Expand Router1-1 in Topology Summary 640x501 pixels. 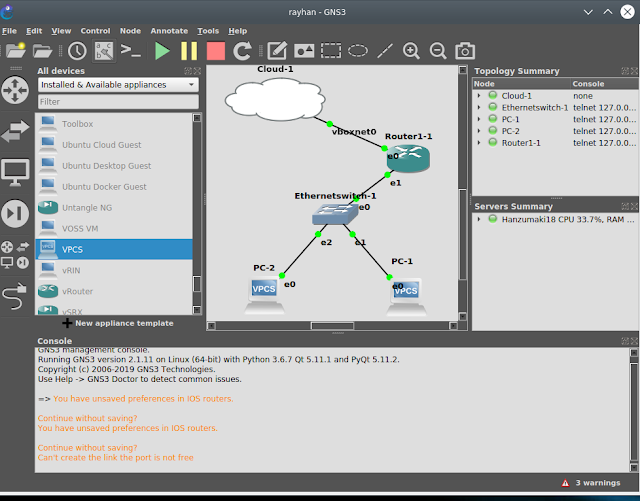(479, 143)
